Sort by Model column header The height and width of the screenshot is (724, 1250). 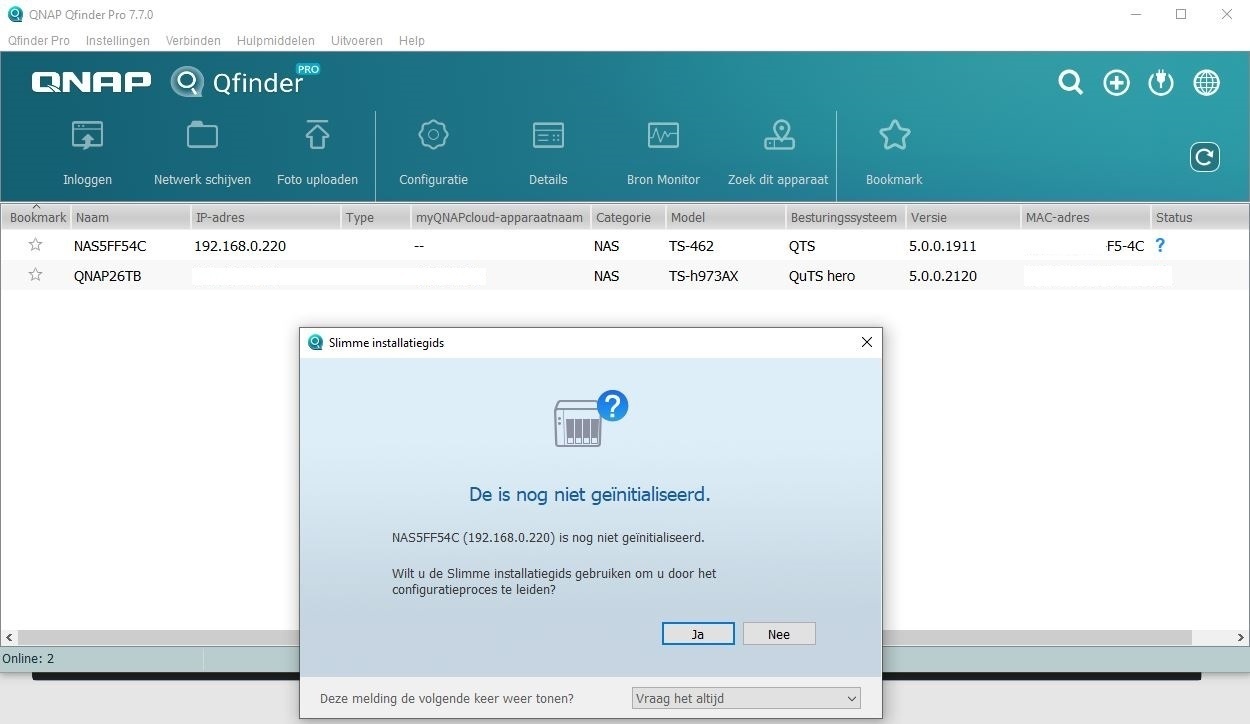tap(726, 217)
